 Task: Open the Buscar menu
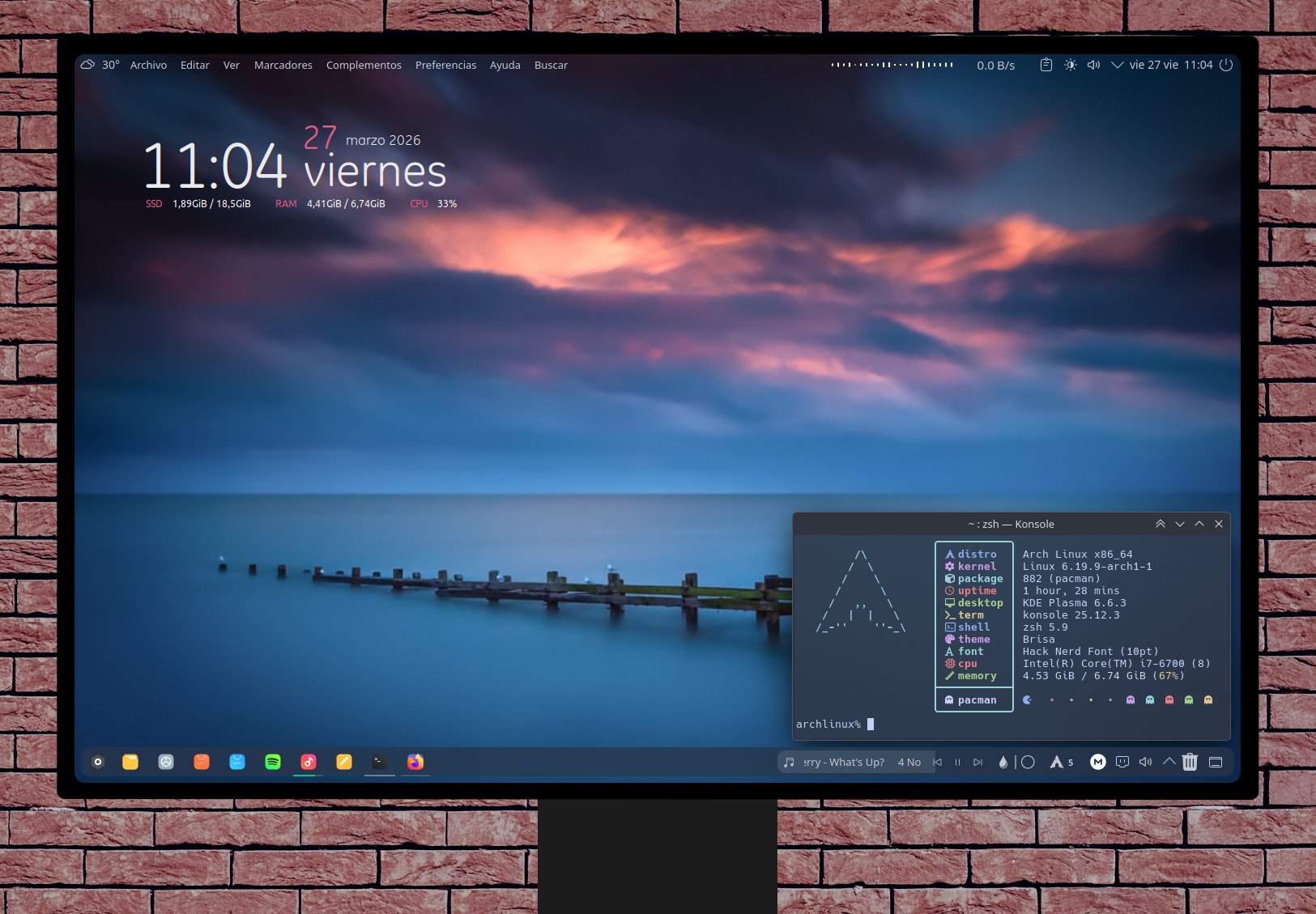tap(551, 65)
